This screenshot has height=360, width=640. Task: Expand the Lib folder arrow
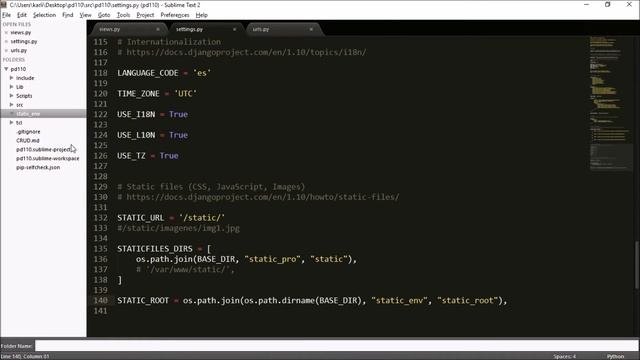click(11, 87)
